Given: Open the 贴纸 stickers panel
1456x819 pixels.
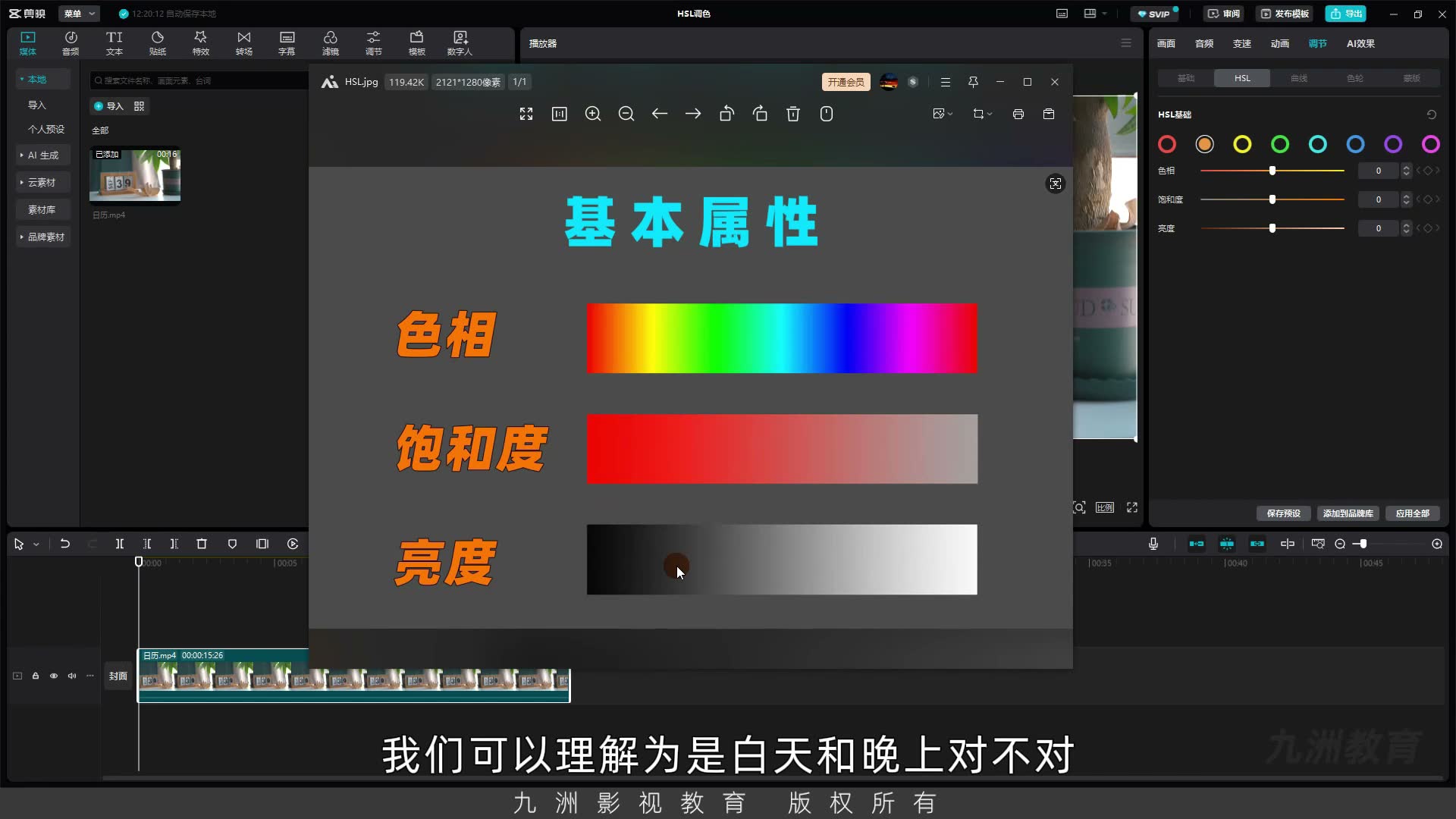Looking at the screenshot, I should [x=157, y=43].
